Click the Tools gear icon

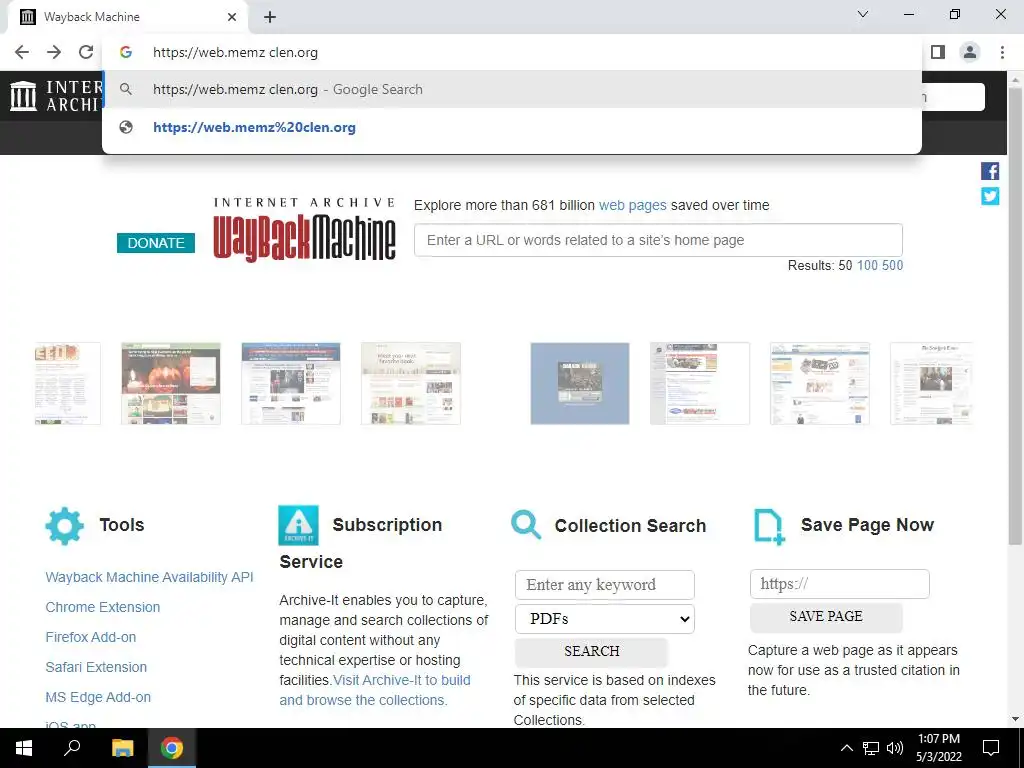click(x=65, y=526)
